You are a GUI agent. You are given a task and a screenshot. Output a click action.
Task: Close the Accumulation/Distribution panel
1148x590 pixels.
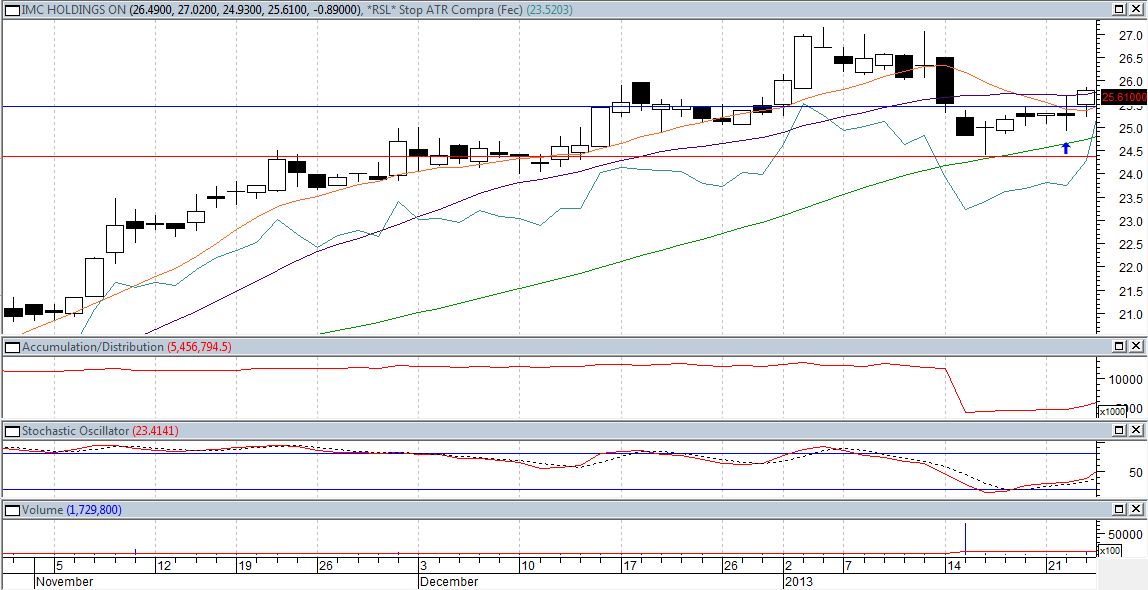point(1137,347)
